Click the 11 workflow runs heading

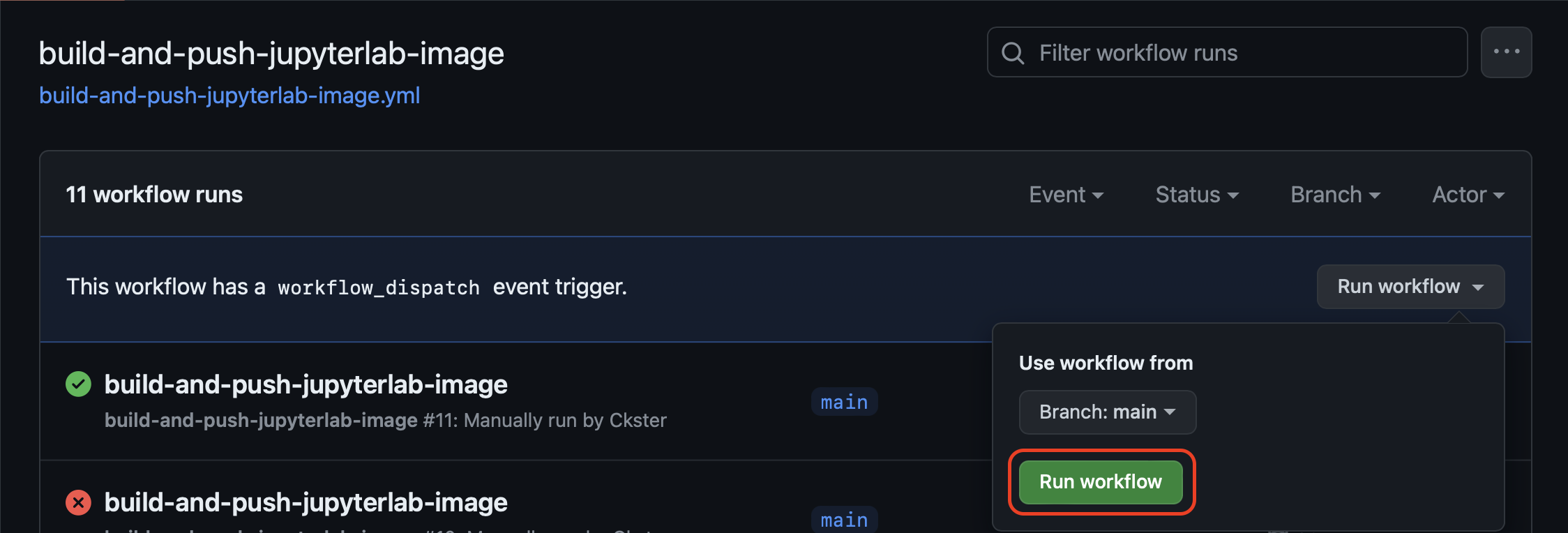coord(153,194)
